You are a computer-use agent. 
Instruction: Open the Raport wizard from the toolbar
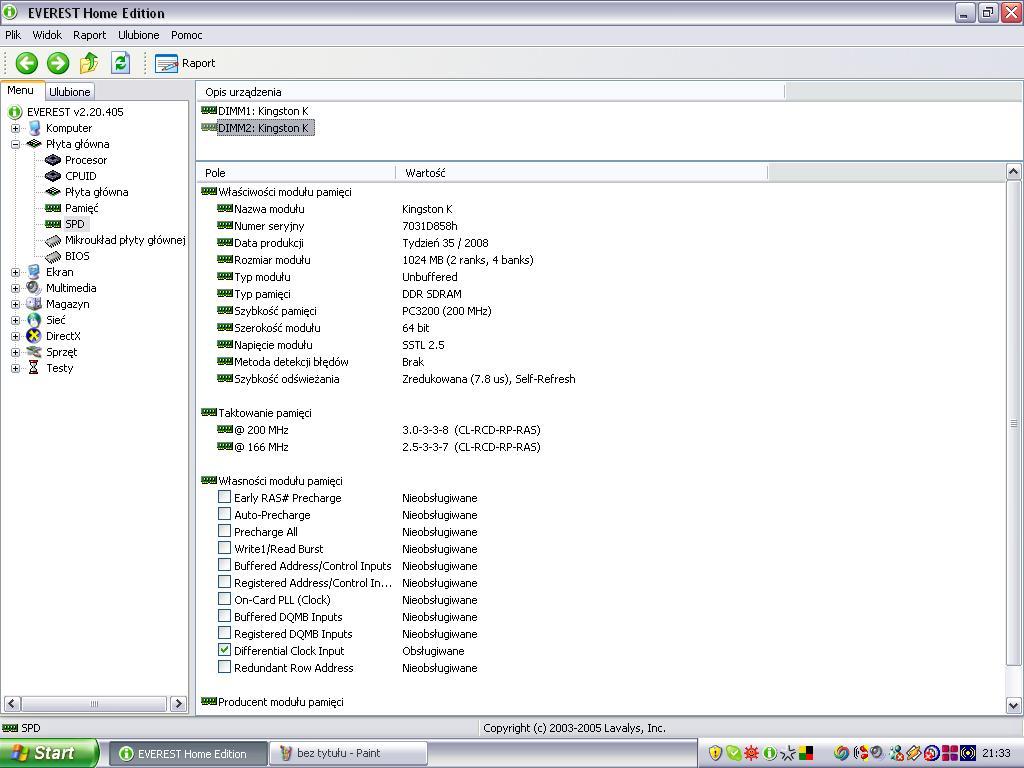(185, 63)
